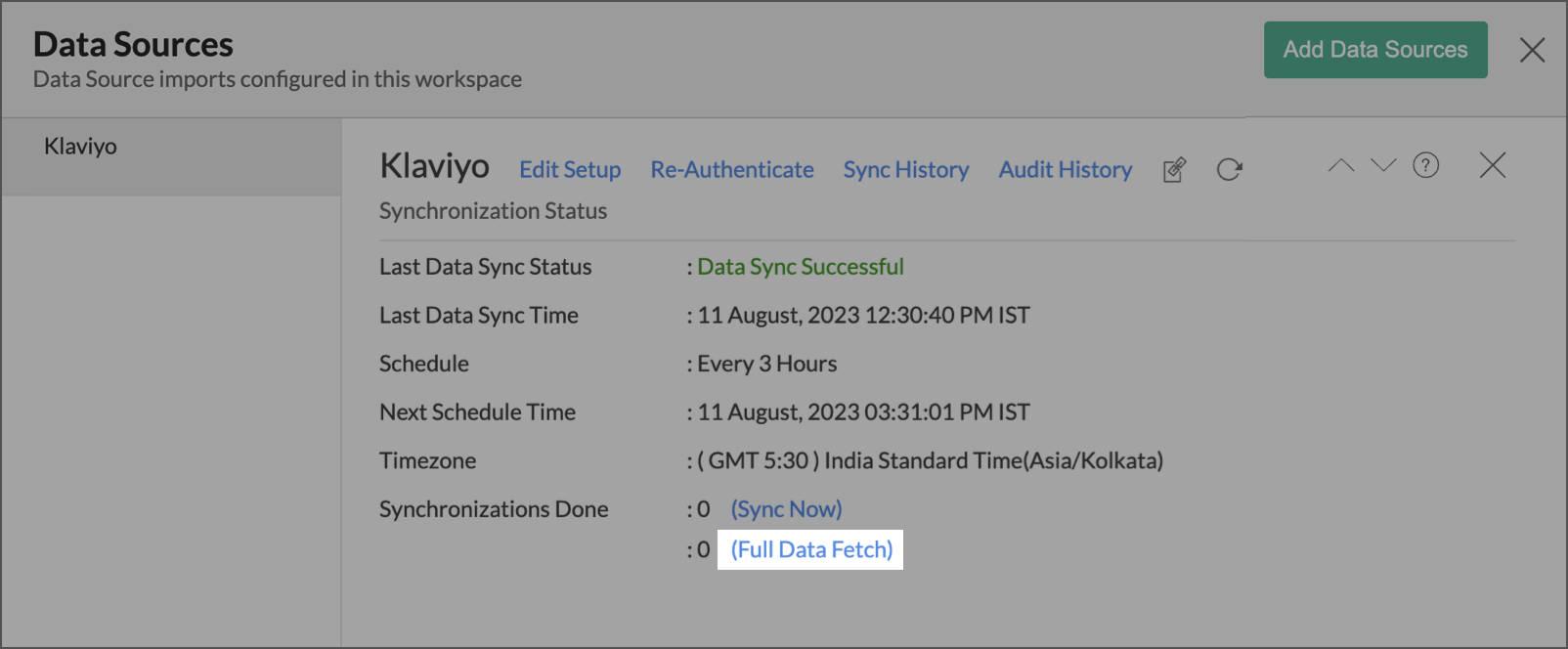
Task: Click the Data Sources dialog title
Action: coord(133,45)
